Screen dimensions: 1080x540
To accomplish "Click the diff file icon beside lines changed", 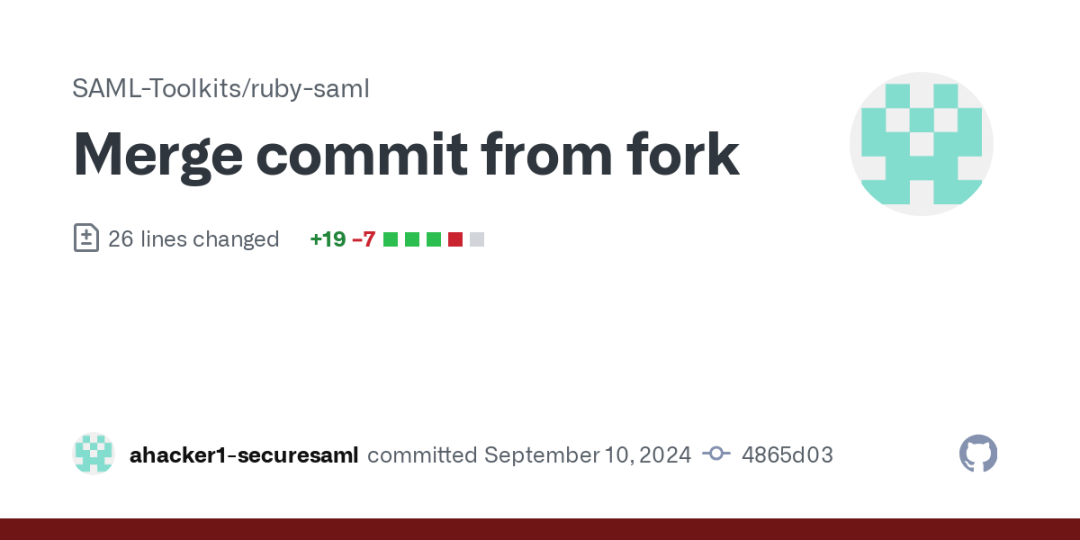I will 86,238.
